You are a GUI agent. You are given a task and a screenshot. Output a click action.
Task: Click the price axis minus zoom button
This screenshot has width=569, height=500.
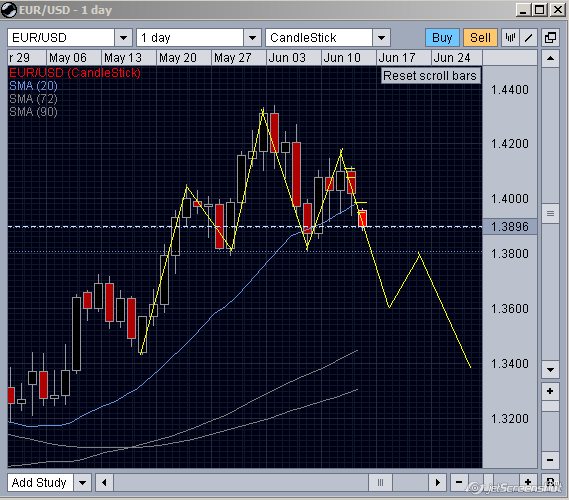(550, 460)
